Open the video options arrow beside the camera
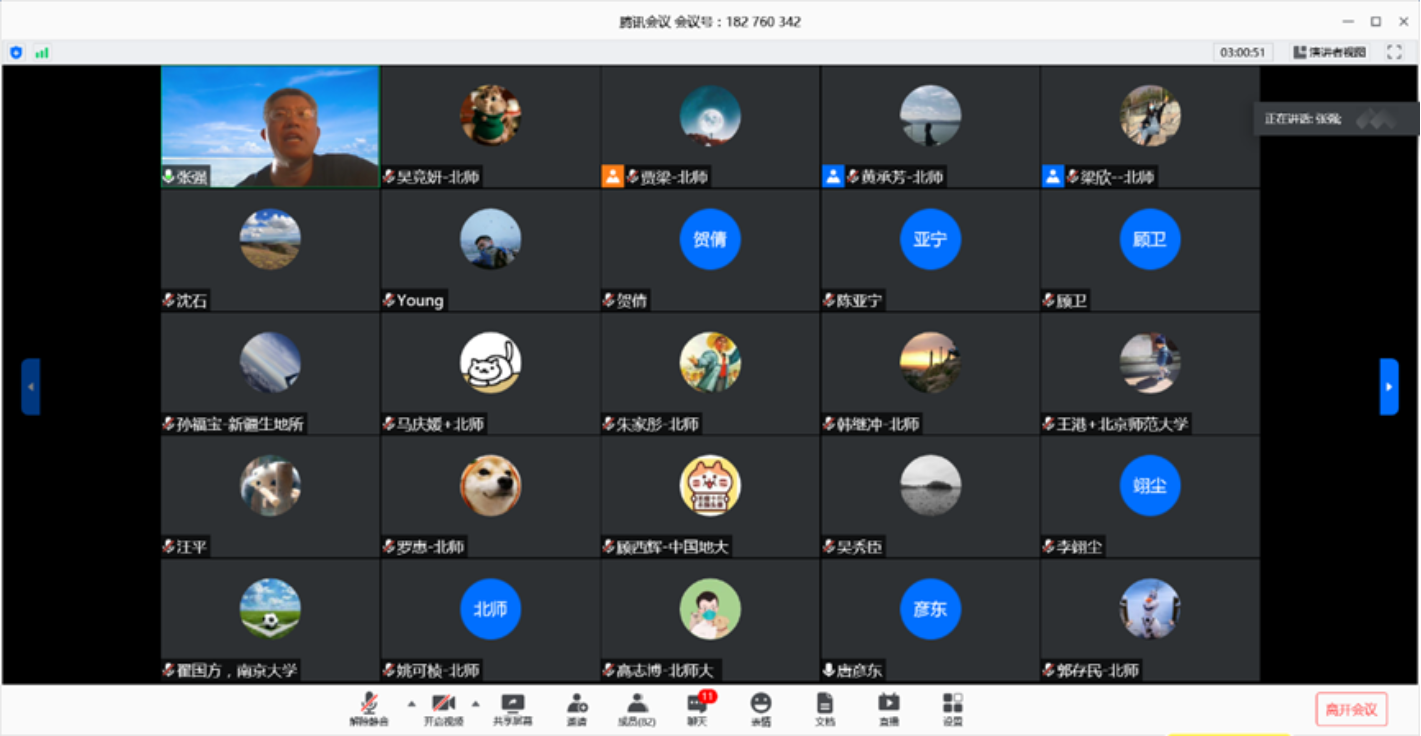 tap(475, 703)
